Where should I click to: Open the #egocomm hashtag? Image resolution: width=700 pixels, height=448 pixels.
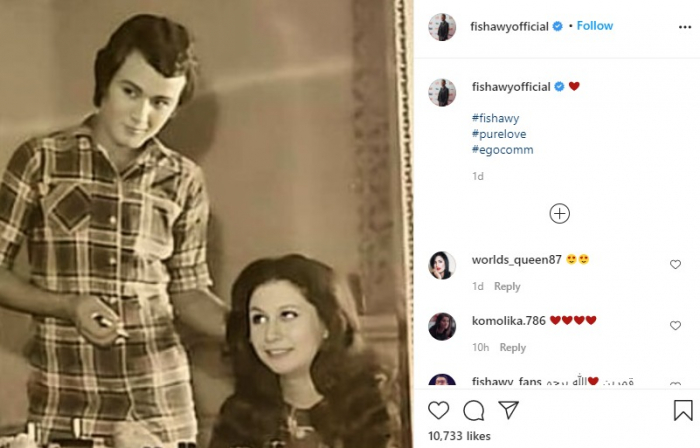coord(502,150)
